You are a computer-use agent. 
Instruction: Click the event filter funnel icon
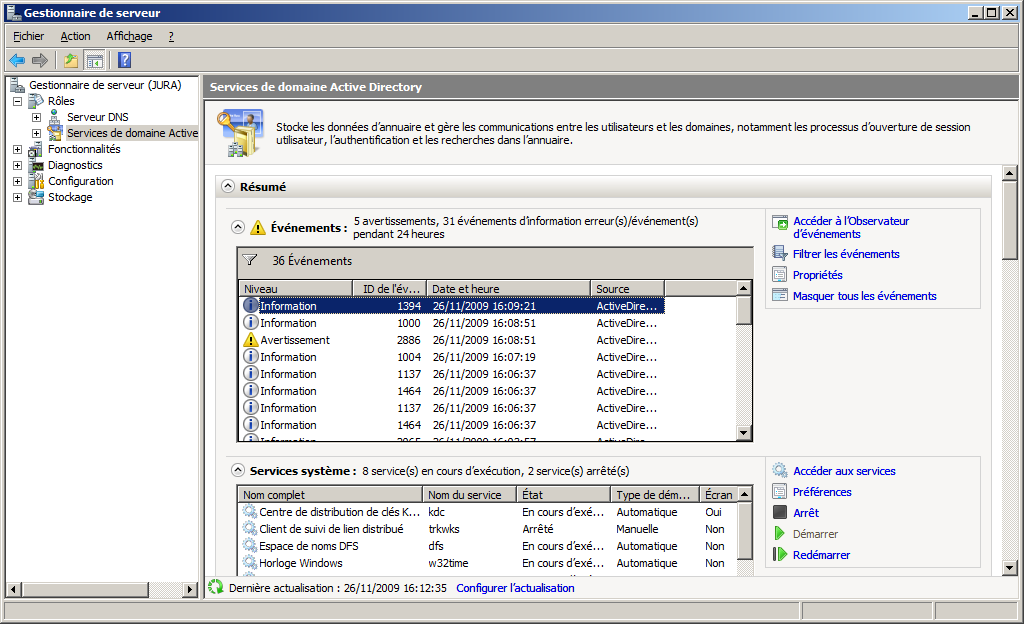pyautogui.click(x=251, y=260)
